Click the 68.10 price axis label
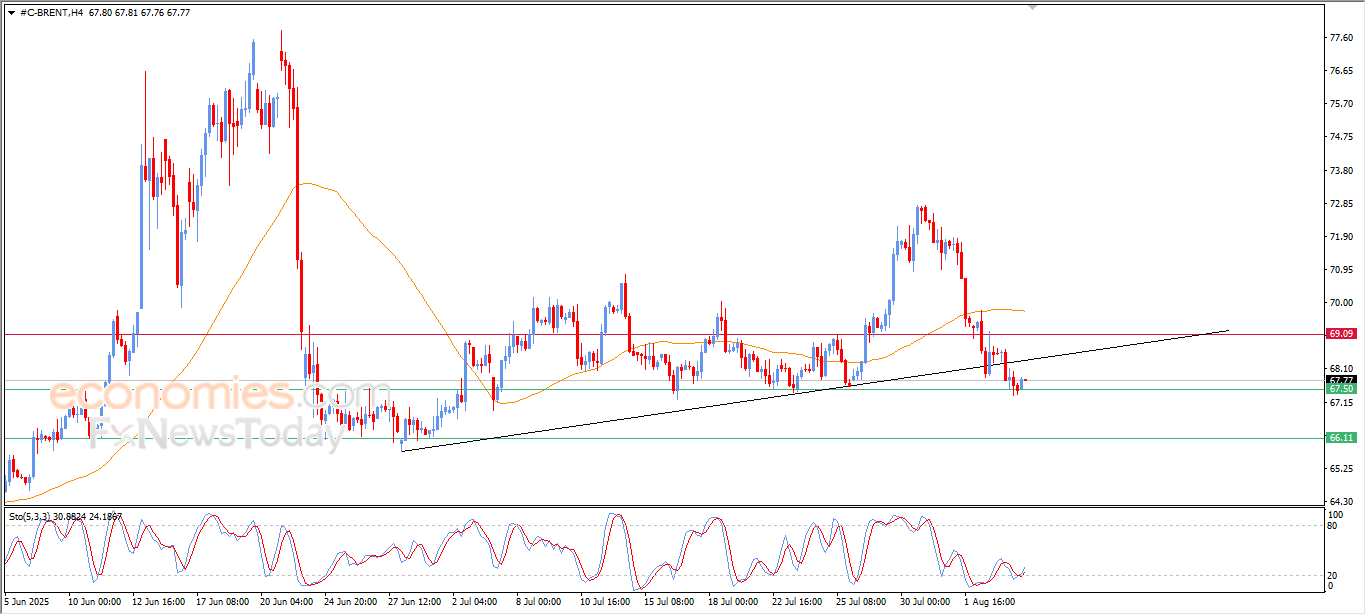This screenshot has width=1366, height=615. 1341,369
